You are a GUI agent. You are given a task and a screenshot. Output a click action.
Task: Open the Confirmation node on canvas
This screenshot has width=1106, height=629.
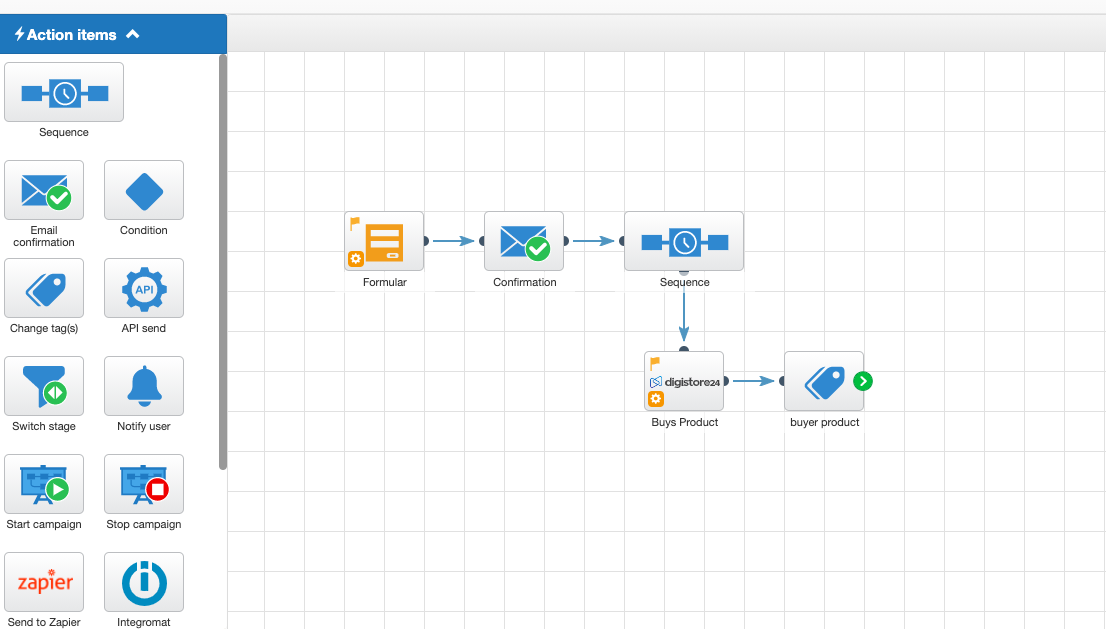tap(524, 241)
